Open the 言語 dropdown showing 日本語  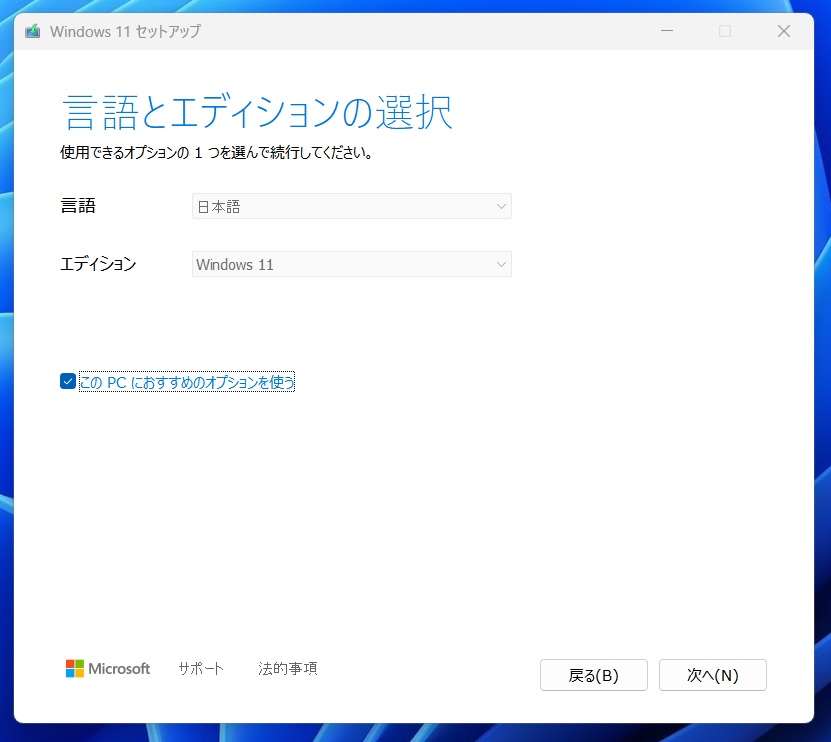[351, 206]
